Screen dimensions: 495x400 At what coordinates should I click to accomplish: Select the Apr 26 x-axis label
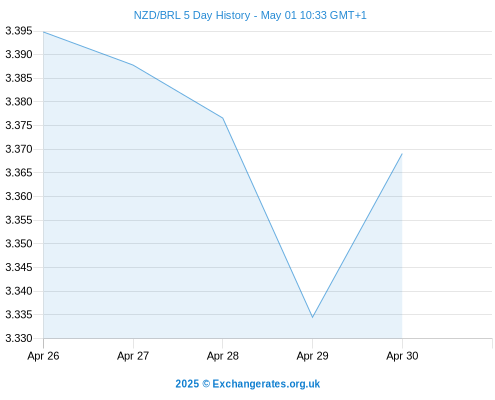point(43,356)
